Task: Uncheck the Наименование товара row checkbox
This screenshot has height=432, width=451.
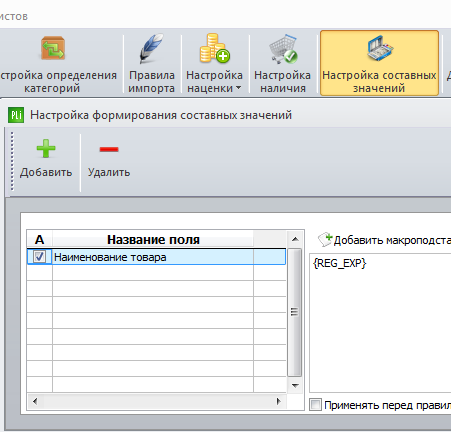Action: (39, 257)
